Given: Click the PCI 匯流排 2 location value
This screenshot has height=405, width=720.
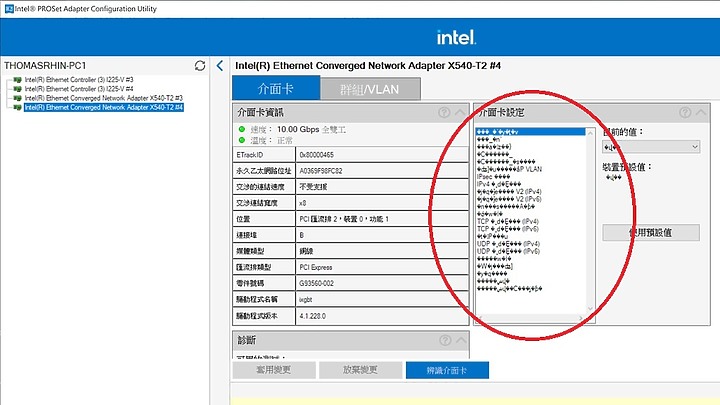Looking at the screenshot, I should [344, 219].
